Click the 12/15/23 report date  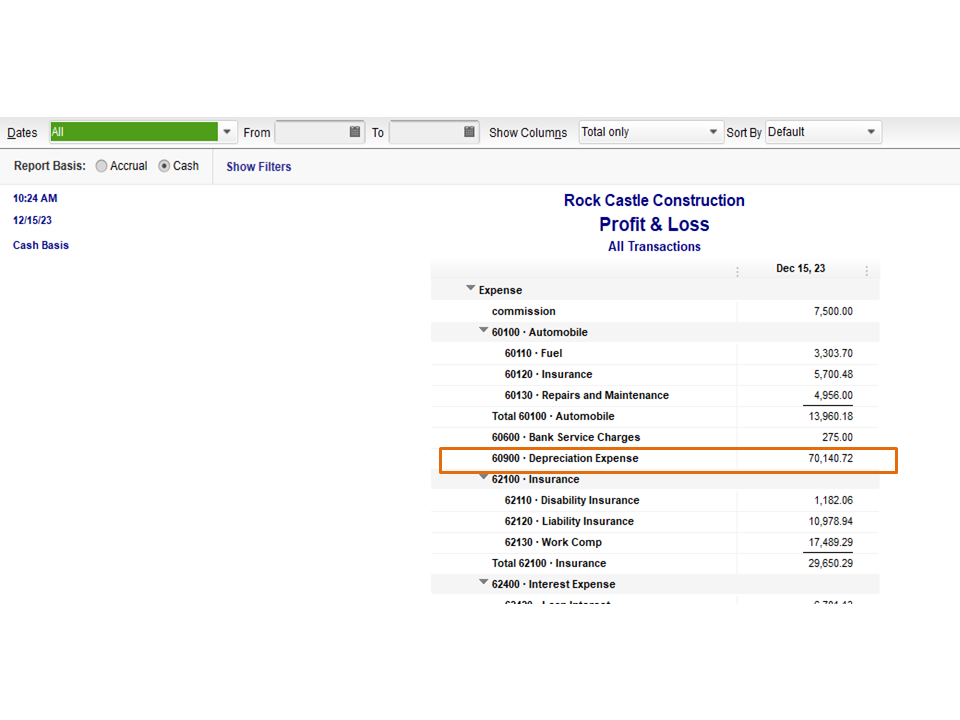[32, 220]
